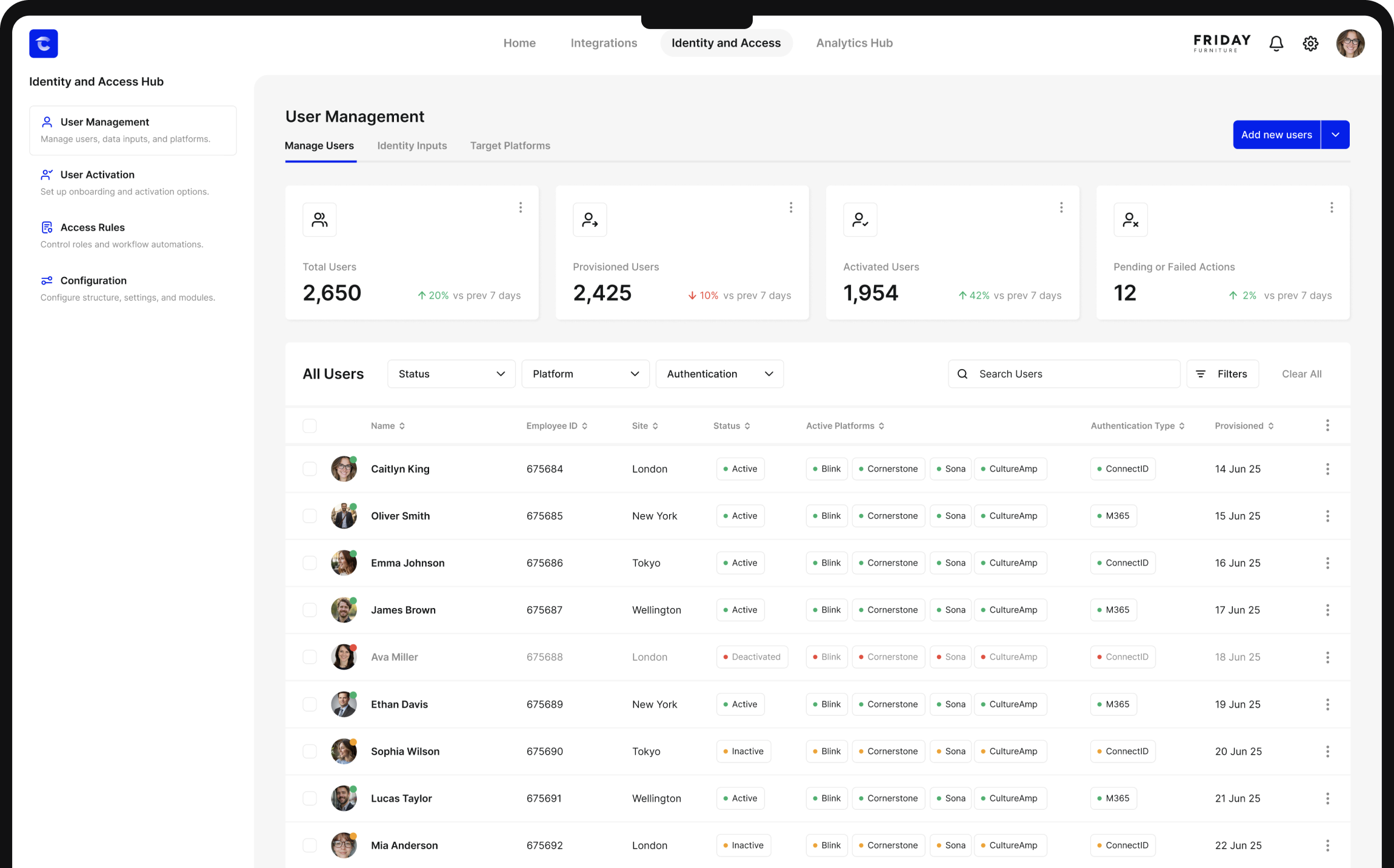Open the Filters button
This screenshot has height=868, width=1394.
[x=1222, y=374]
